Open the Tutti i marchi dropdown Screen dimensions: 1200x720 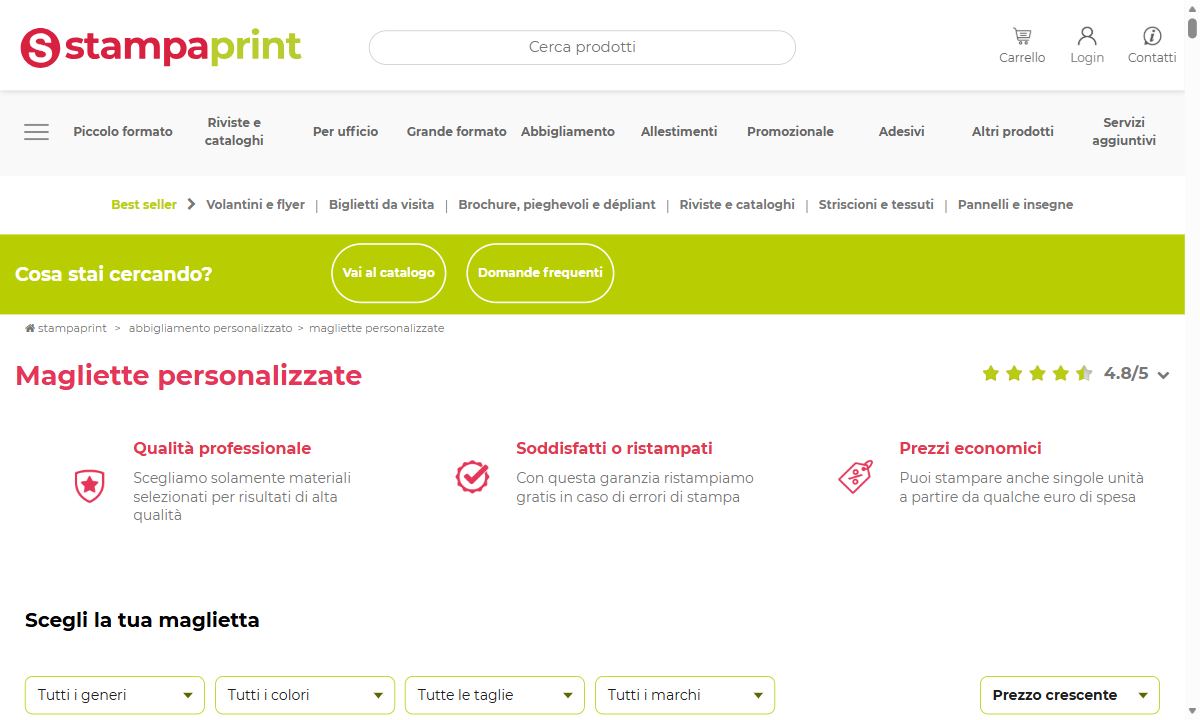coord(685,695)
